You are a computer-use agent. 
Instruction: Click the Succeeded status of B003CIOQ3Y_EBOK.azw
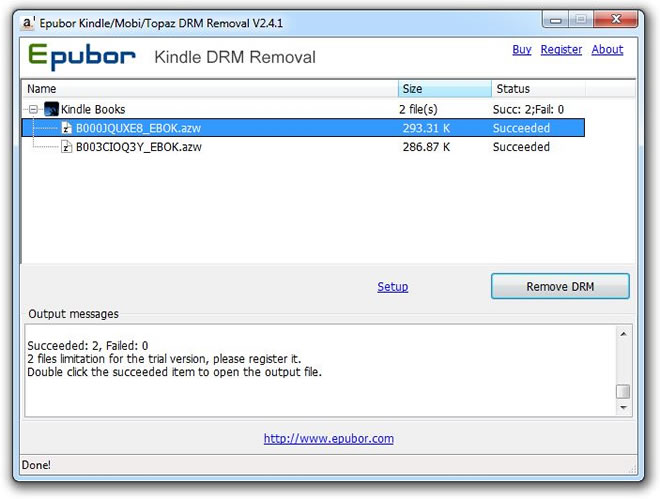click(521, 146)
